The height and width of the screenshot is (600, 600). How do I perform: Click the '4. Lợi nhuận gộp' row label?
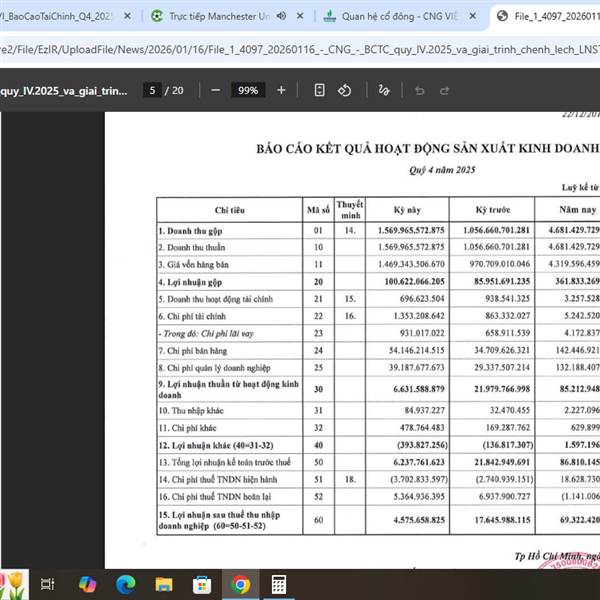click(190, 282)
